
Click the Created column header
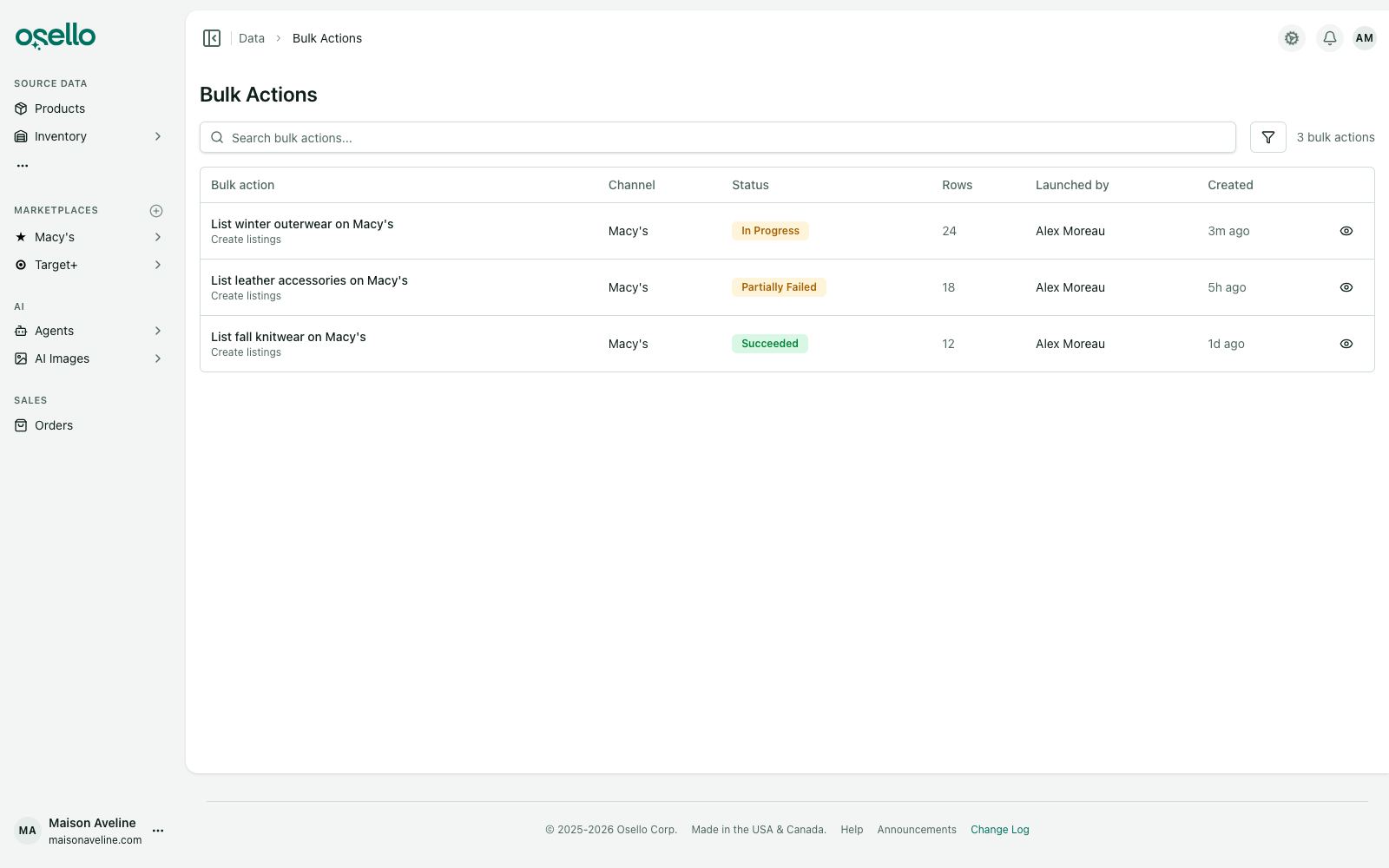point(1230,185)
